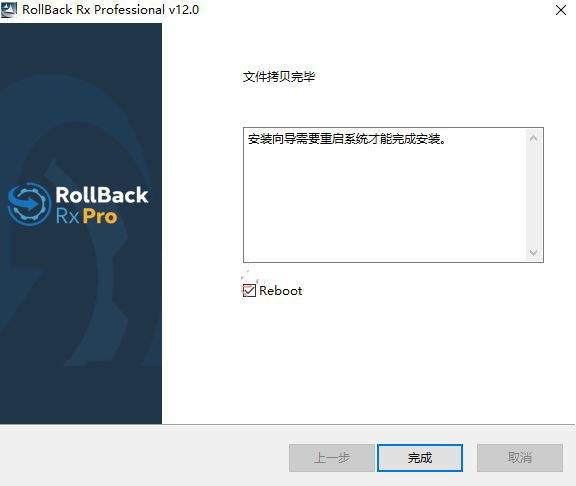Click the scrollbar track in the message box
The height and width of the screenshot is (486, 576).
pos(534,195)
